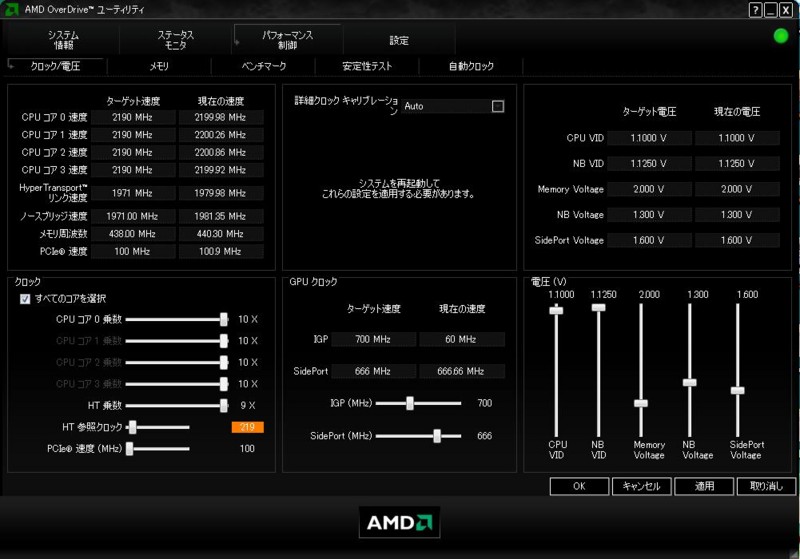Viewport: 800px width, 559px height.
Task: Click the AMD OverDrive title bar icon
Action: [x=11, y=9]
